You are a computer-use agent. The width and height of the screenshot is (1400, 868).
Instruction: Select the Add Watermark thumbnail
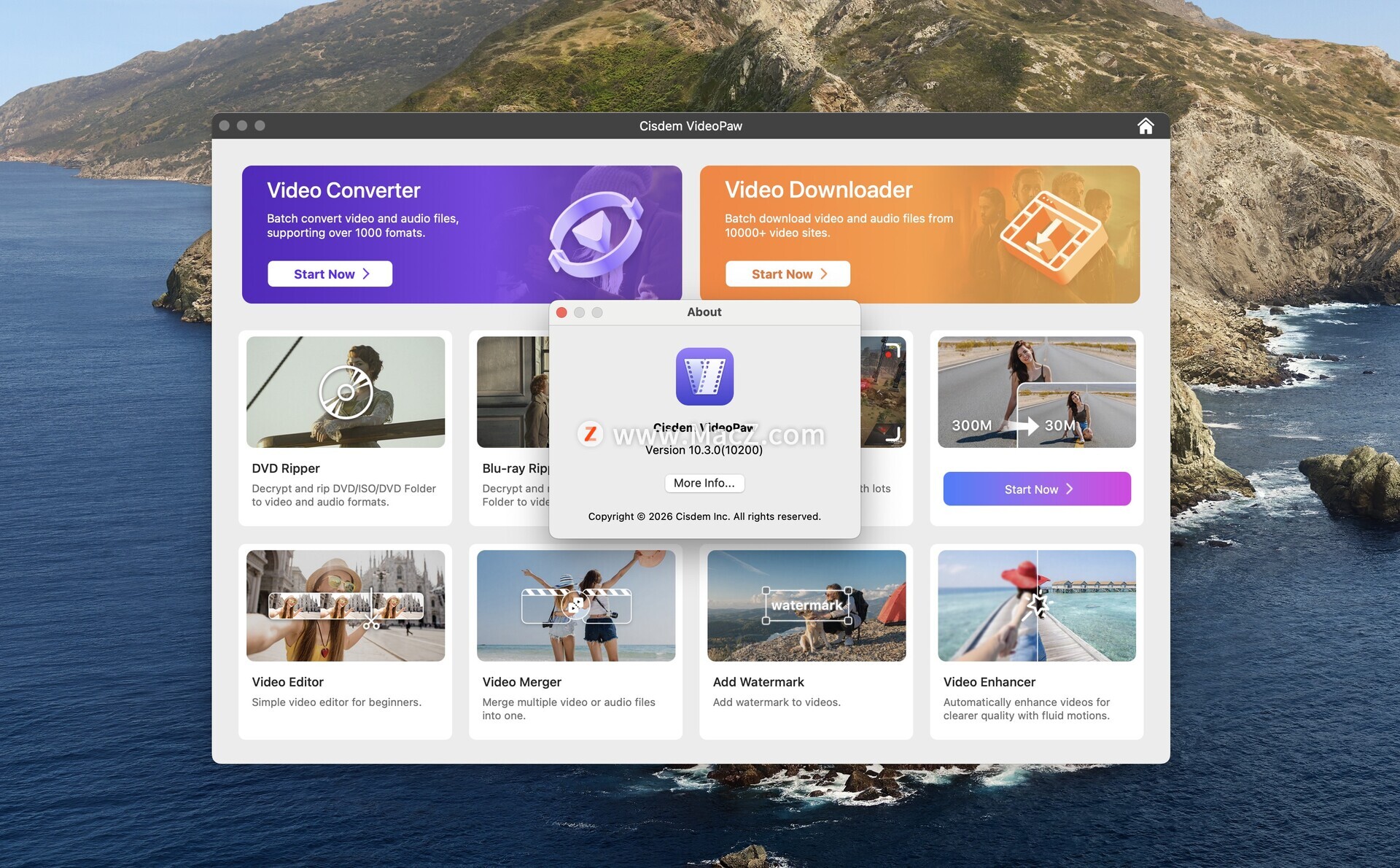(806, 605)
